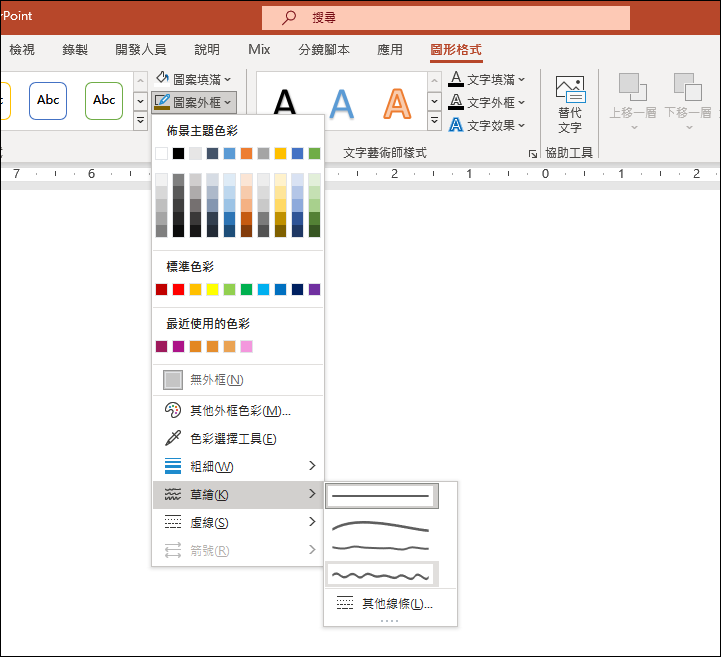721x657 pixels.
Task: Pick the standard purple color swatch
Action: (315, 290)
